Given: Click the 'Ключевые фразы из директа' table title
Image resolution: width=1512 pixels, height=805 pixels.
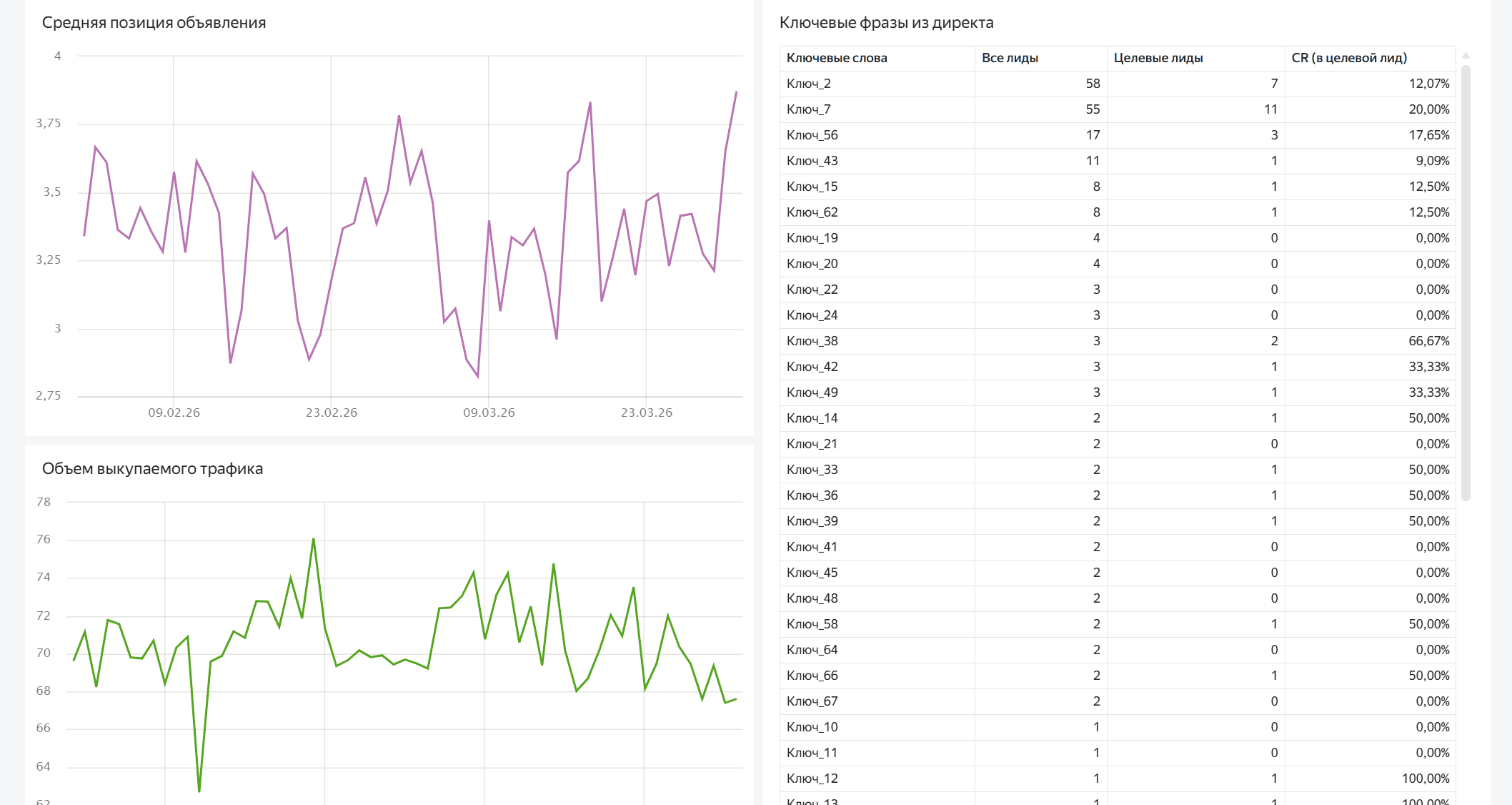Looking at the screenshot, I should [x=886, y=22].
